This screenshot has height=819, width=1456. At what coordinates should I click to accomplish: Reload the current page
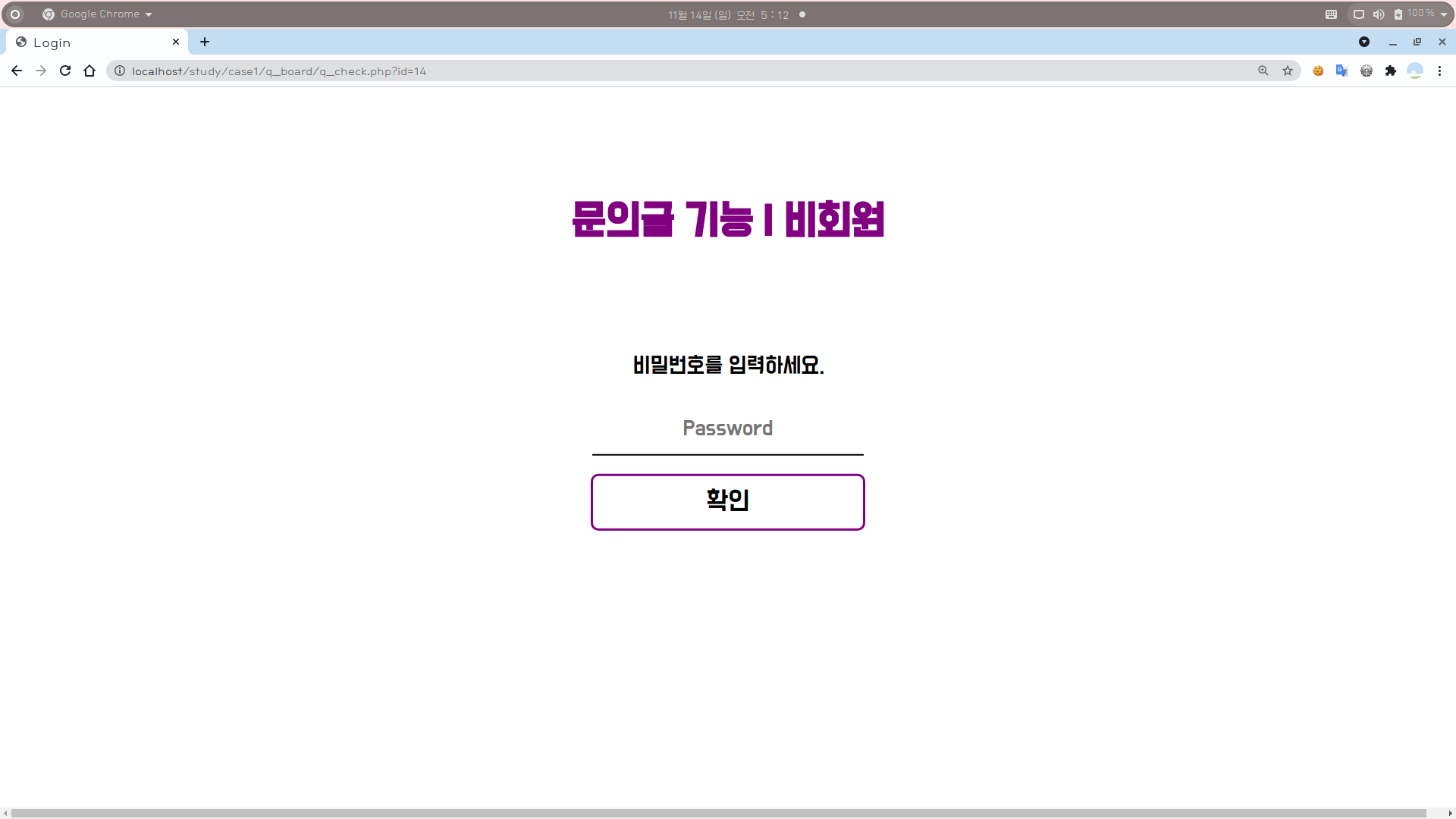click(65, 71)
